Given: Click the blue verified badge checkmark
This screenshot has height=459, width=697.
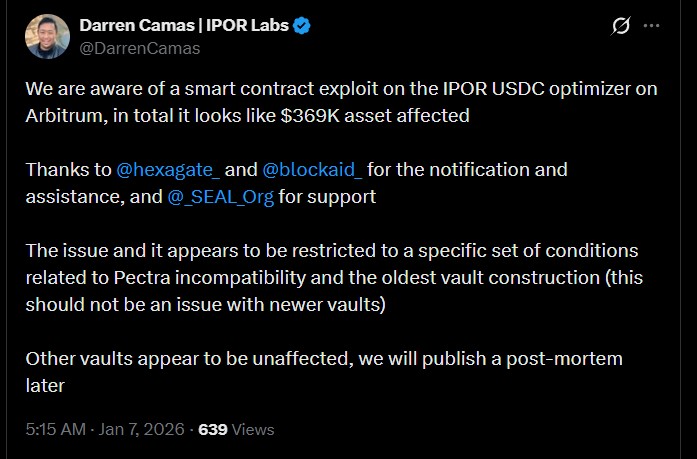Looking at the screenshot, I should 301,25.
